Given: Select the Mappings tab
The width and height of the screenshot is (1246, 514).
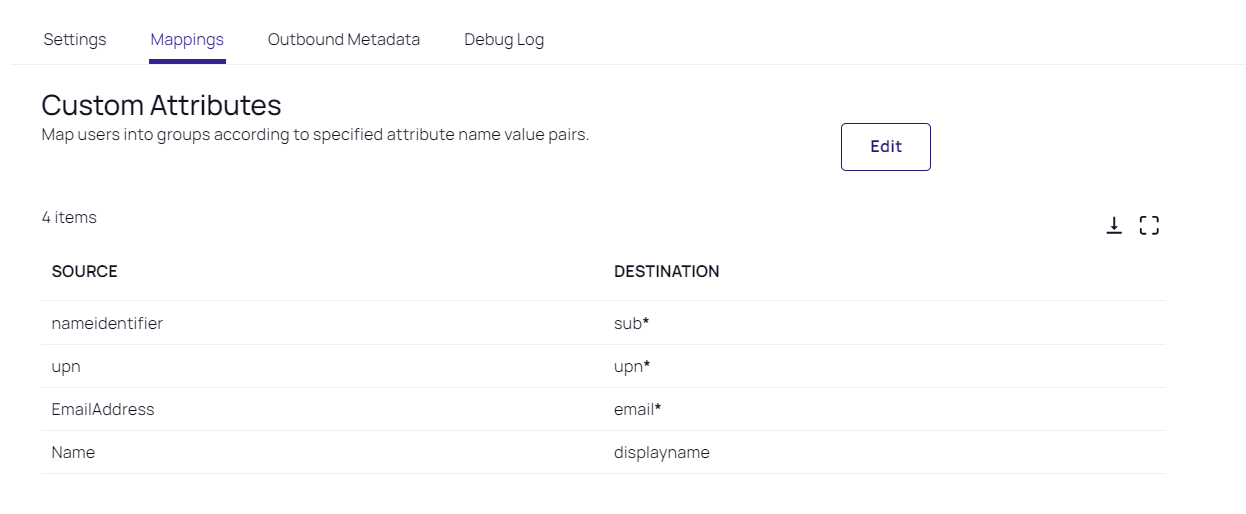Looking at the screenshot, I should pyautogui.click(x=187, y=40).
